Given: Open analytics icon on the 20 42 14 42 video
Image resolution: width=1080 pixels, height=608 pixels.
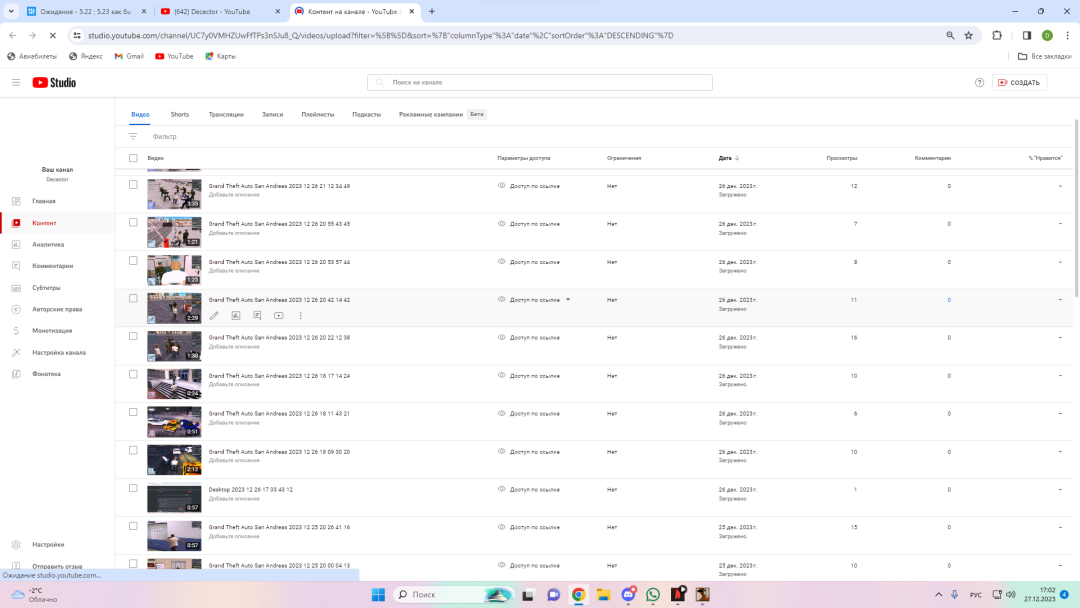Looking at the screenshot, I should click(x=236, y=315).
